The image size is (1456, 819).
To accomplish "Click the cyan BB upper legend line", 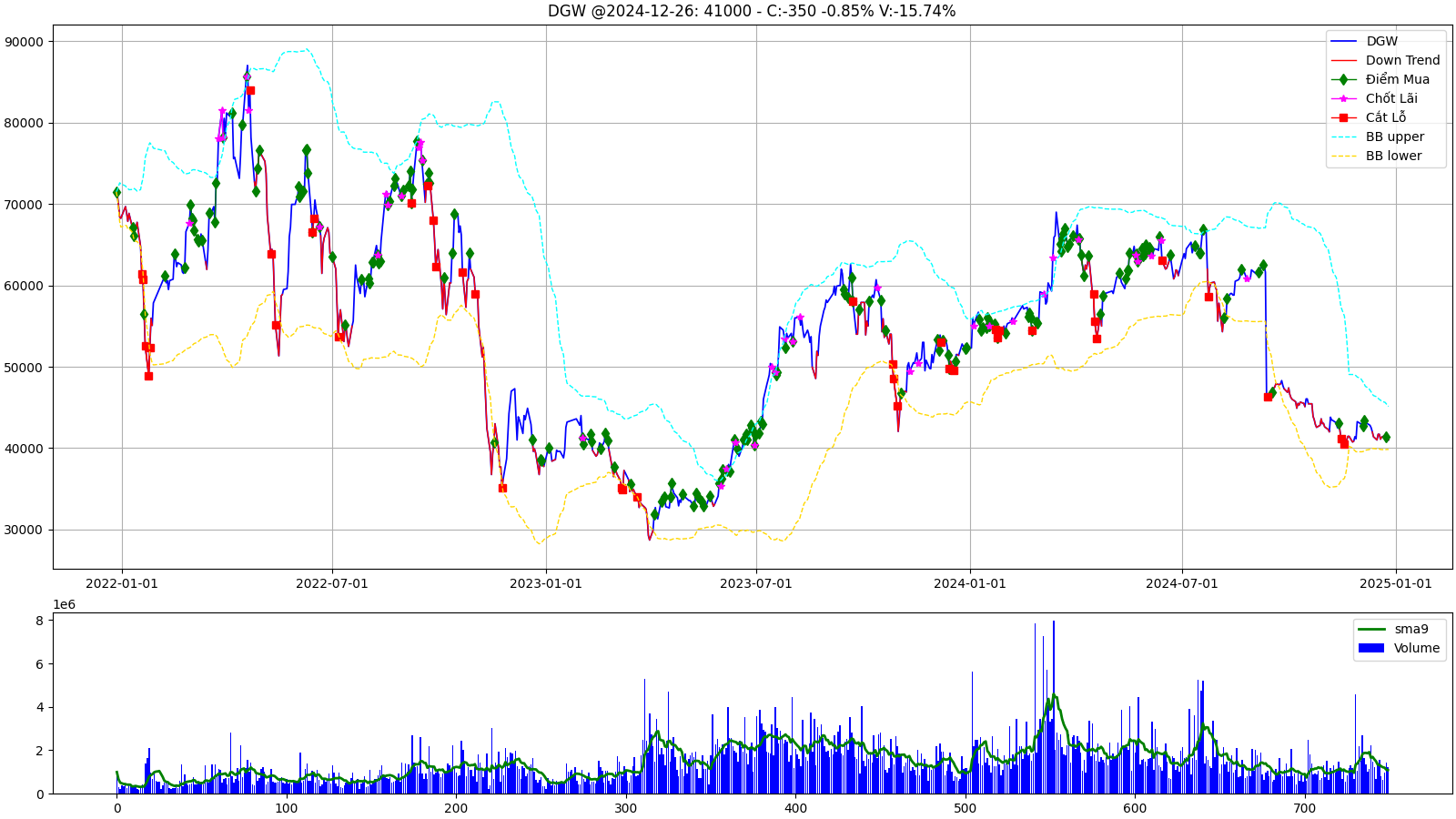I will [1343, 136].
